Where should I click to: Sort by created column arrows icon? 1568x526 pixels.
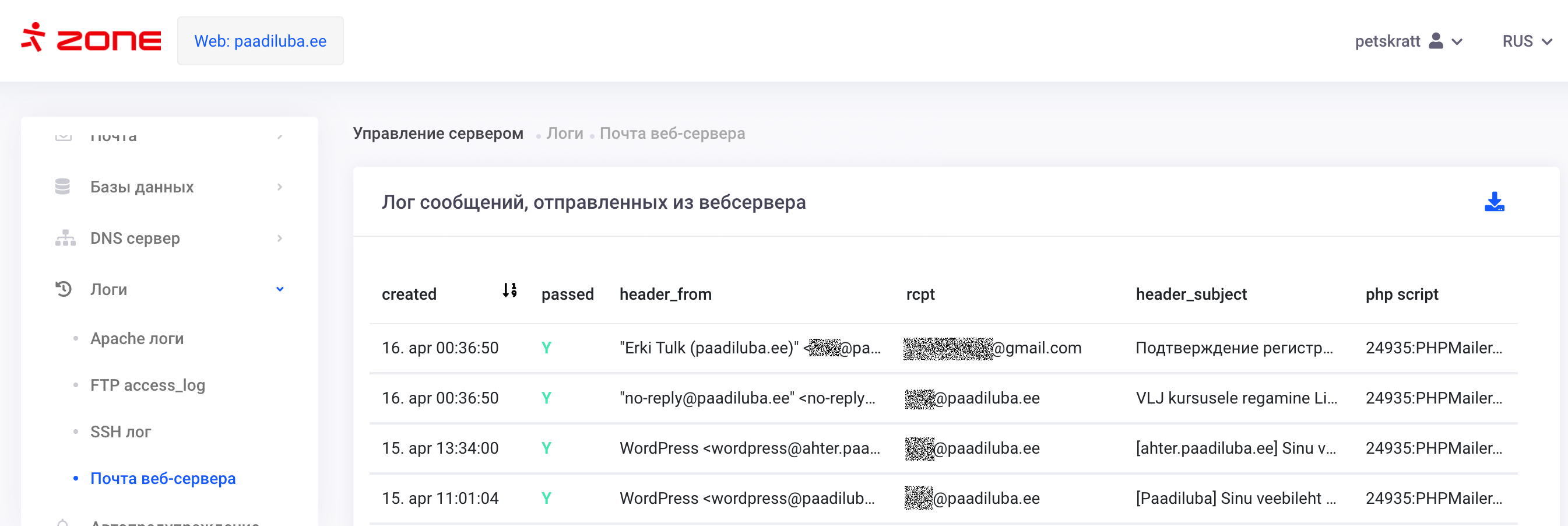(509, 291)
